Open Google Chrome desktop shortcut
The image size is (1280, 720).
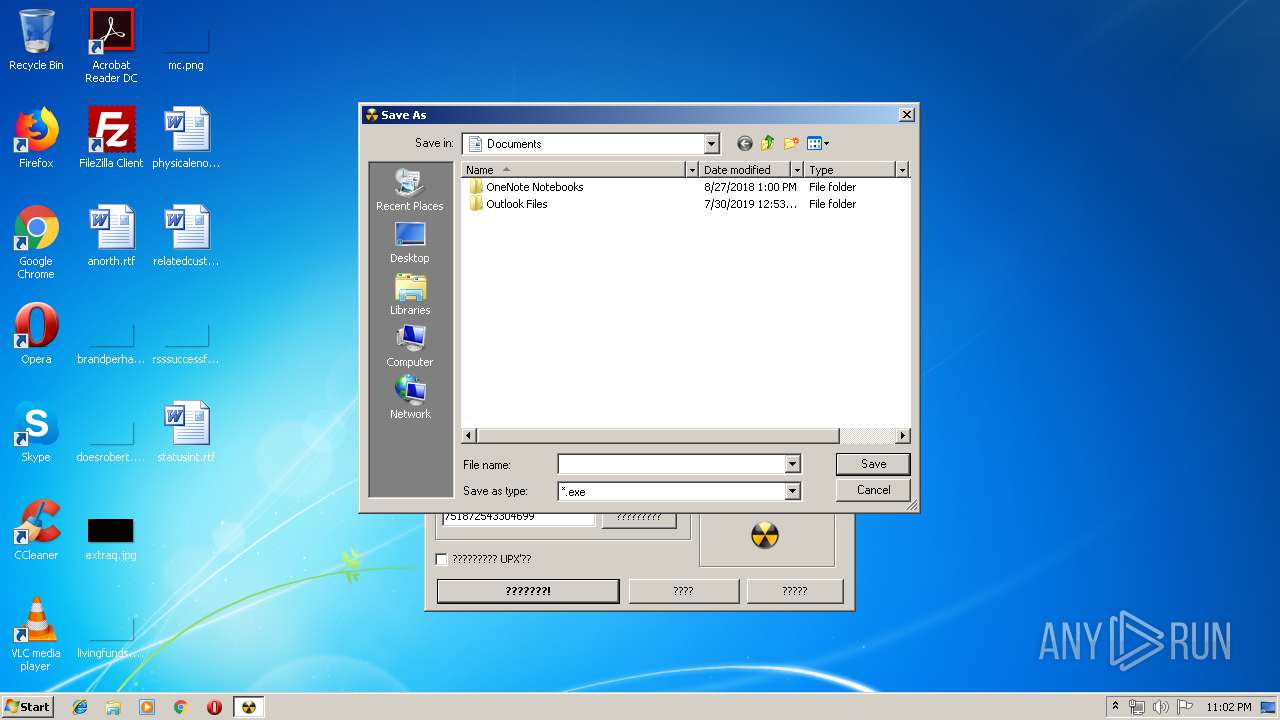36,243
